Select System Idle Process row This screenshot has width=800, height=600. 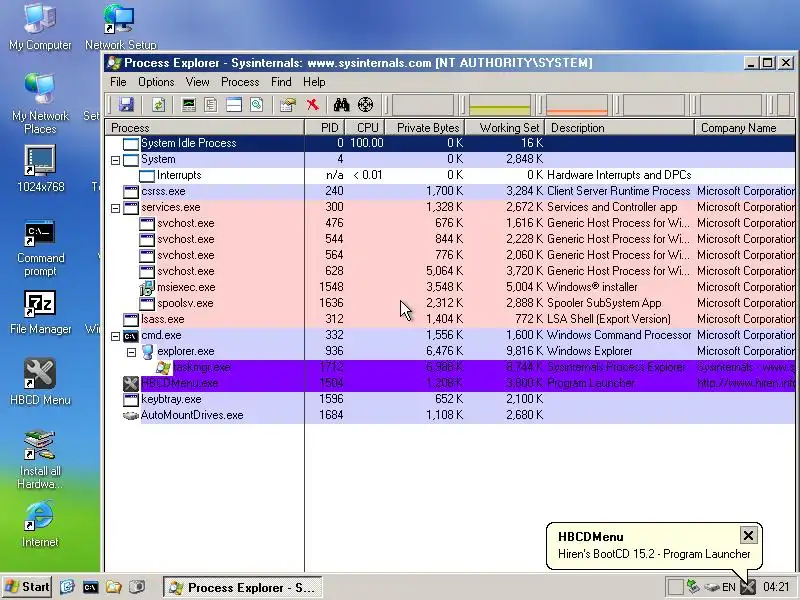pos(450,143)
